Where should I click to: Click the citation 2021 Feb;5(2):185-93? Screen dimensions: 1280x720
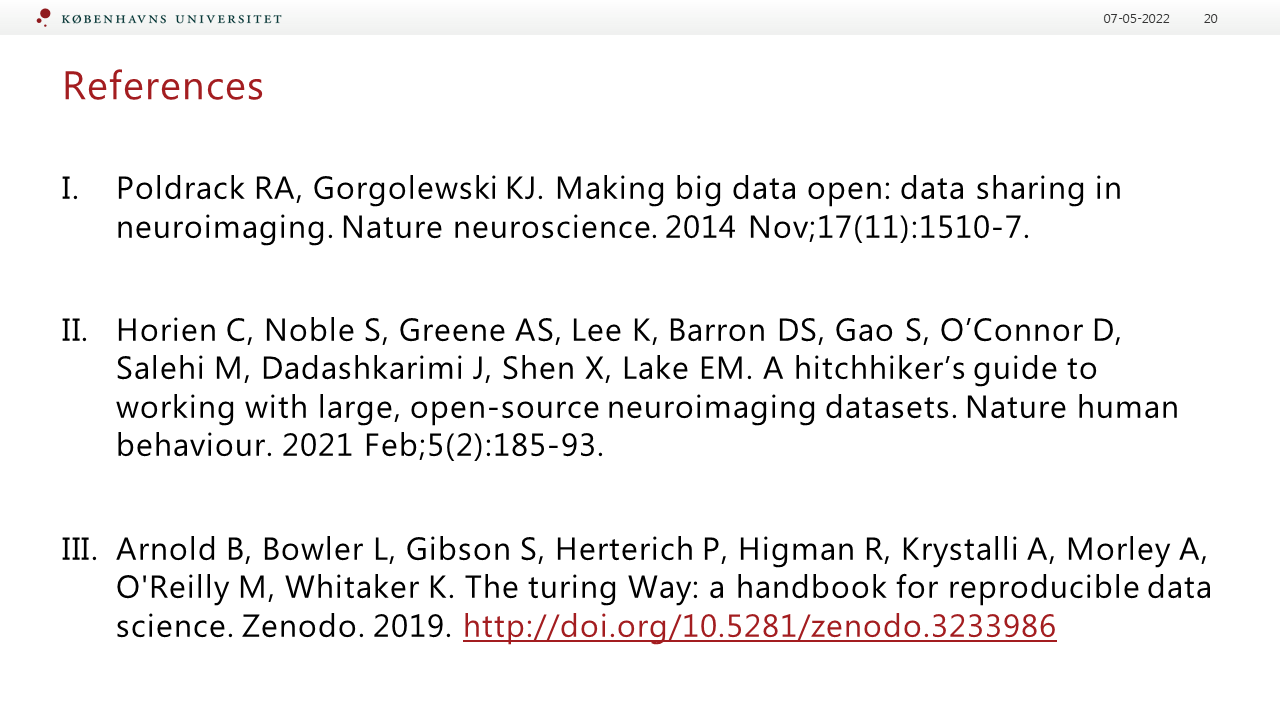click(x=443, y=446)
